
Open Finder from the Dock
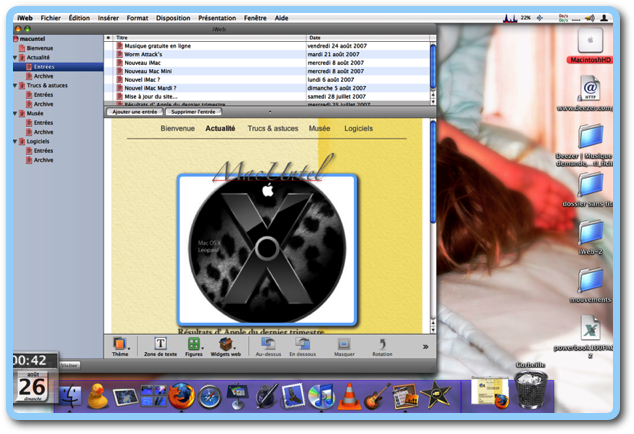(x=70, y=396)
